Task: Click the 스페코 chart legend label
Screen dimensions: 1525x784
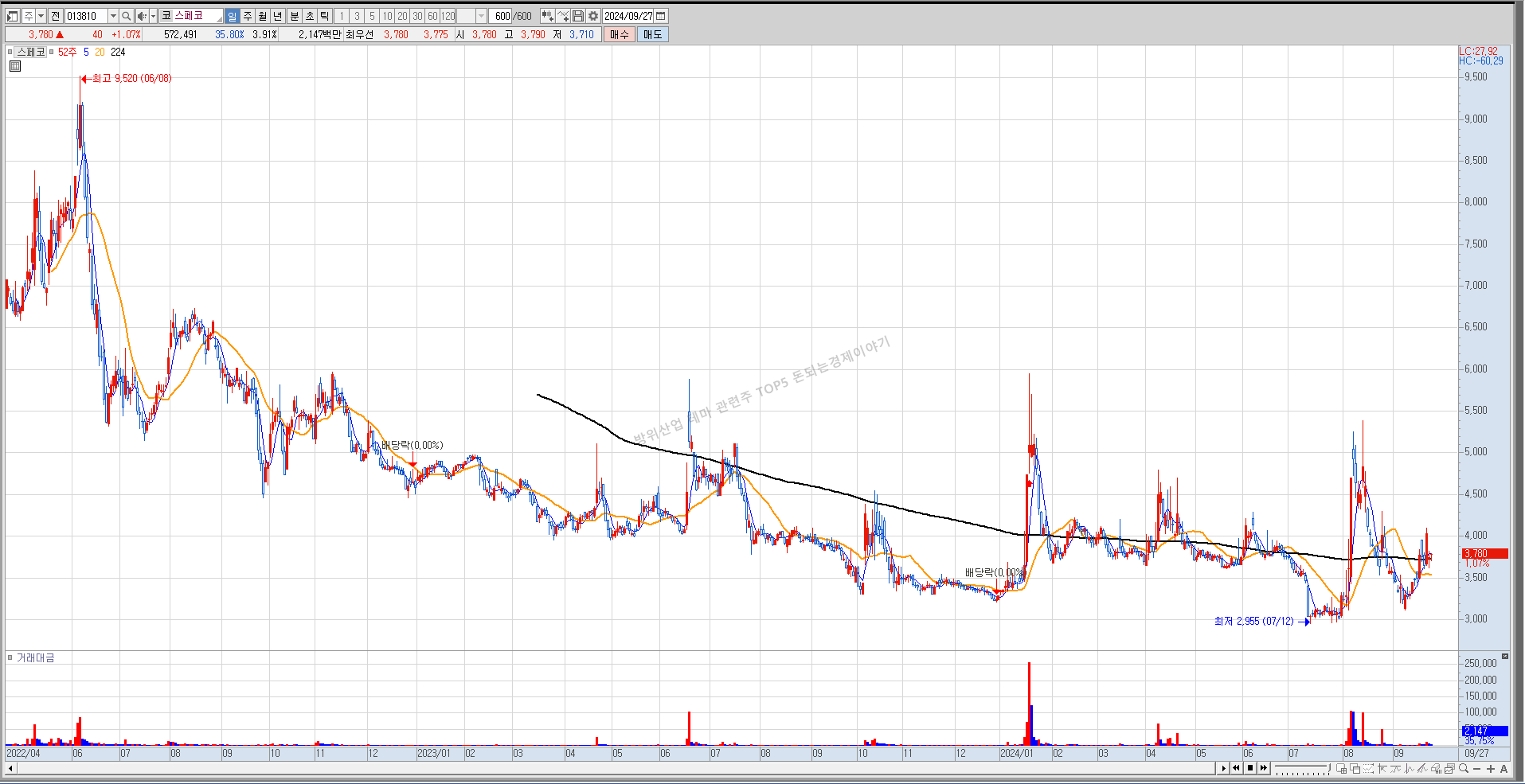Action: [x=31, y=52]
